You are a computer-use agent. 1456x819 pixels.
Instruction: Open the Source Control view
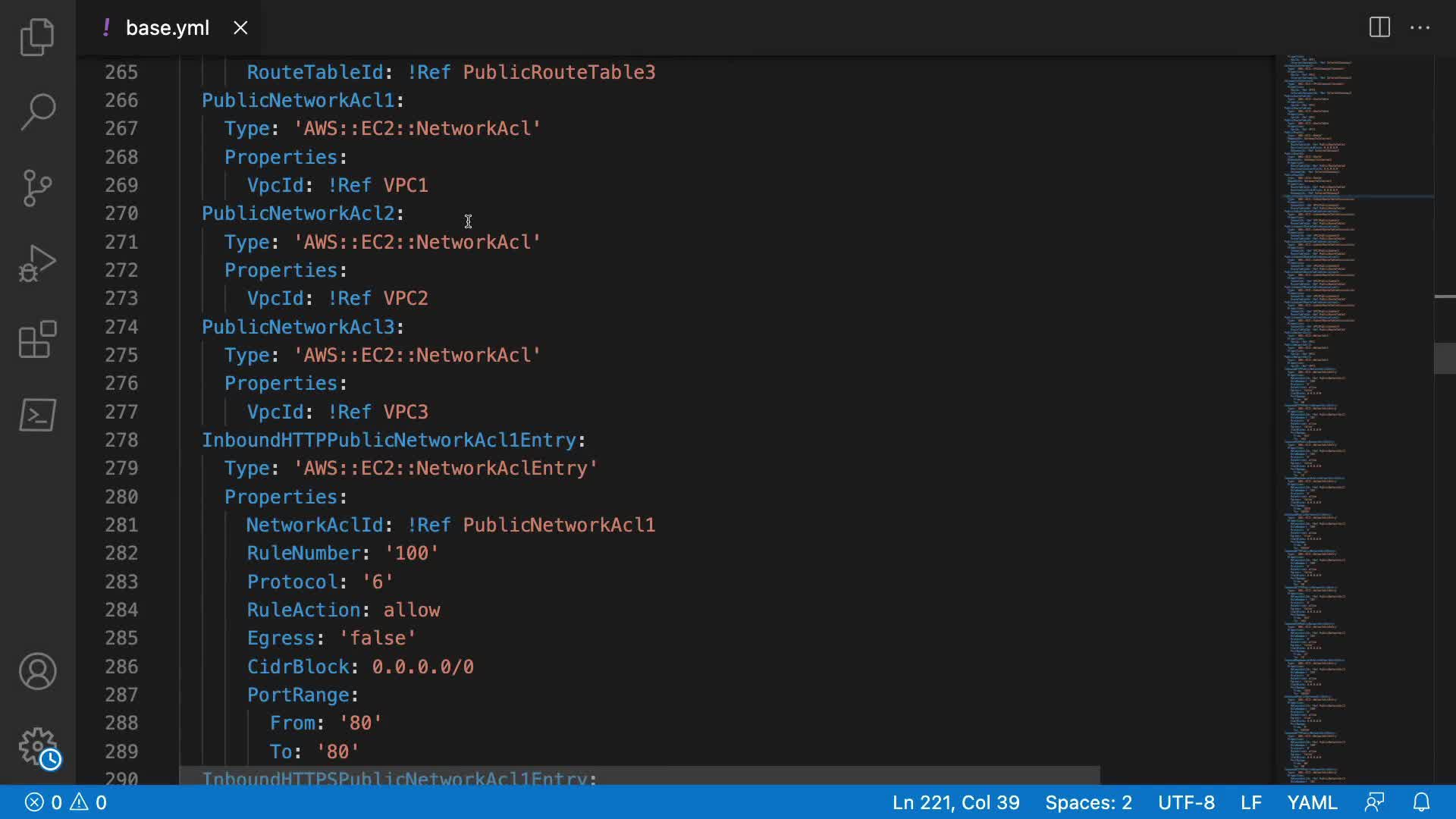coord(37,188)
